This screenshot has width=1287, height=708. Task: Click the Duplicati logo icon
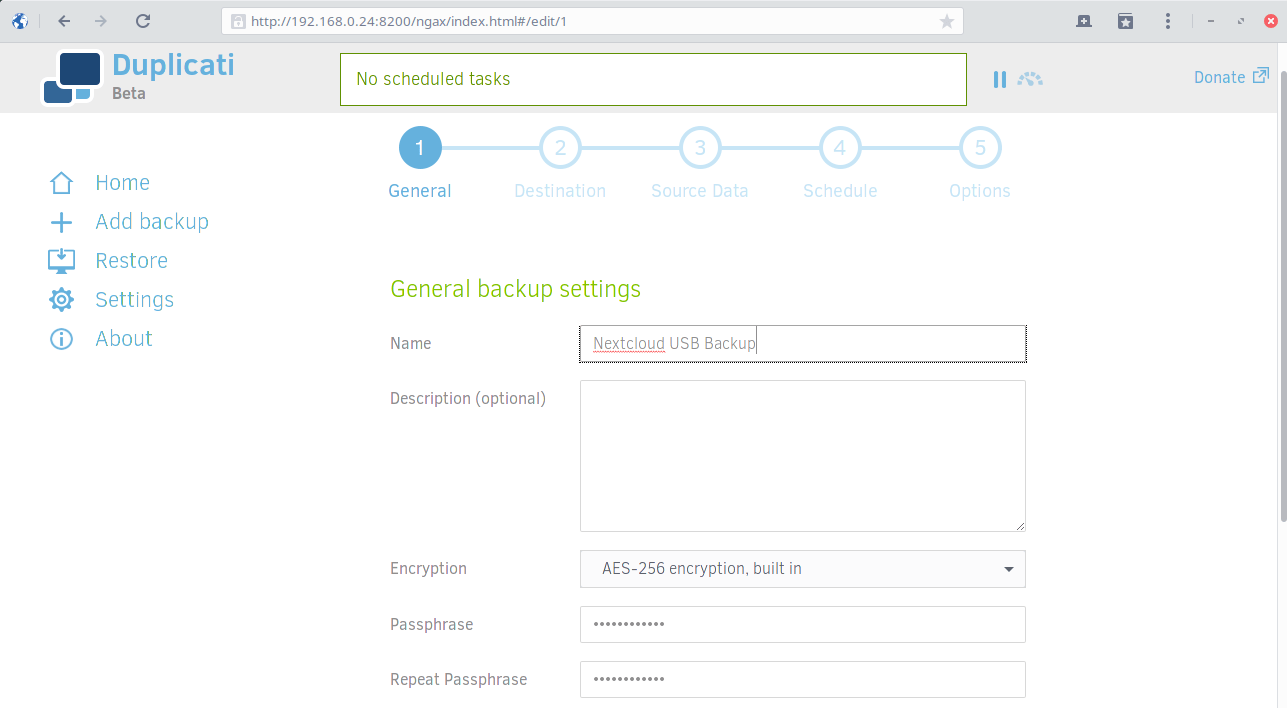[72, 78]
